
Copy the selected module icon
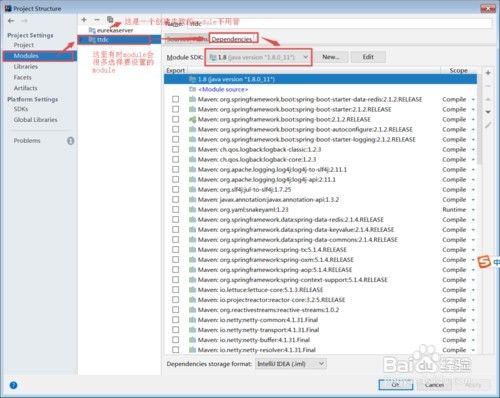tap(110, 19)
